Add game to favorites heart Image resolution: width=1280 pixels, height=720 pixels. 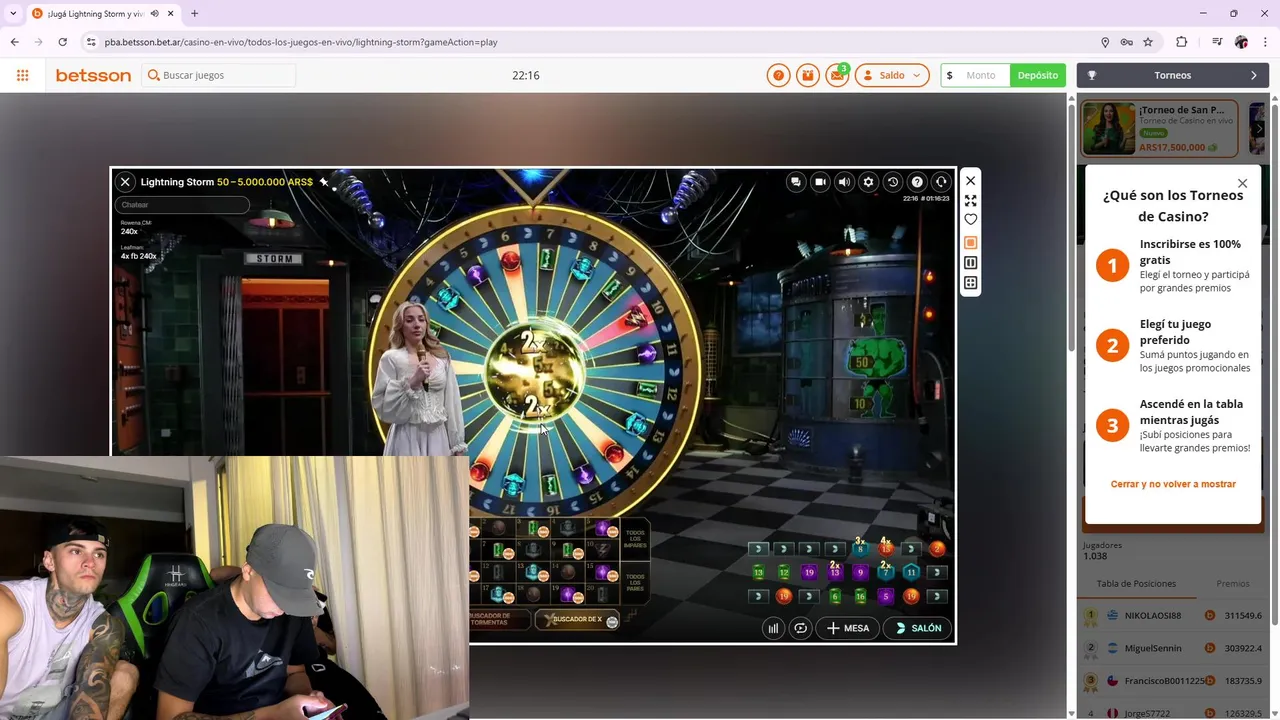[970, 220]
